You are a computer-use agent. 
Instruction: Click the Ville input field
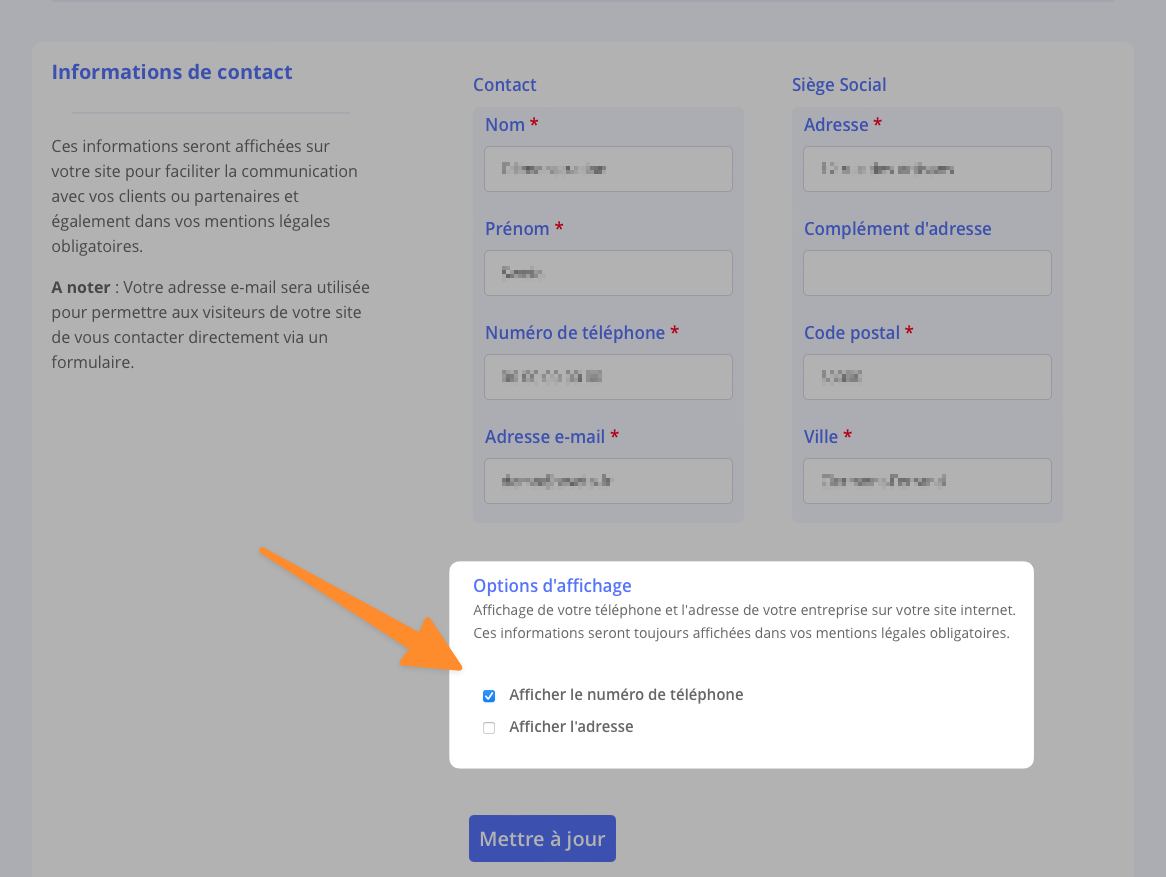(927, 481)
